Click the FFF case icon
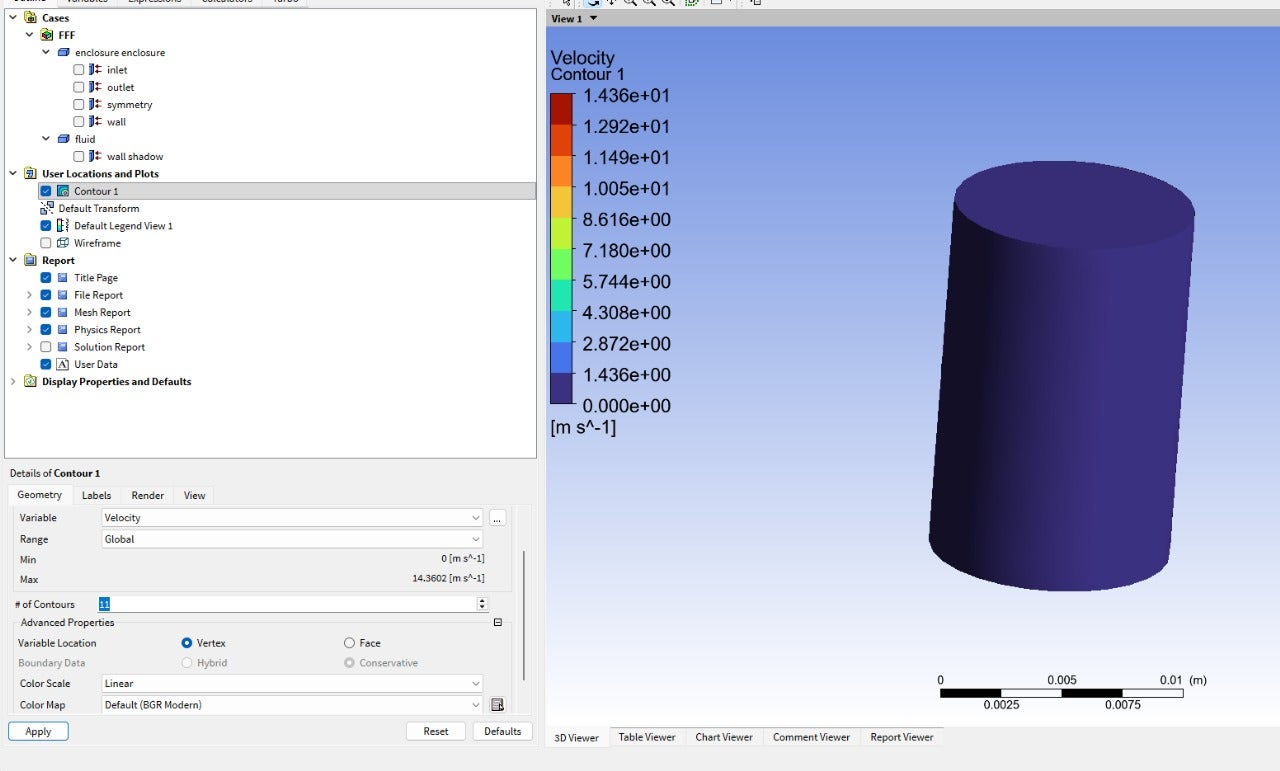1280x771 pixels. click(x=47, y=35)
